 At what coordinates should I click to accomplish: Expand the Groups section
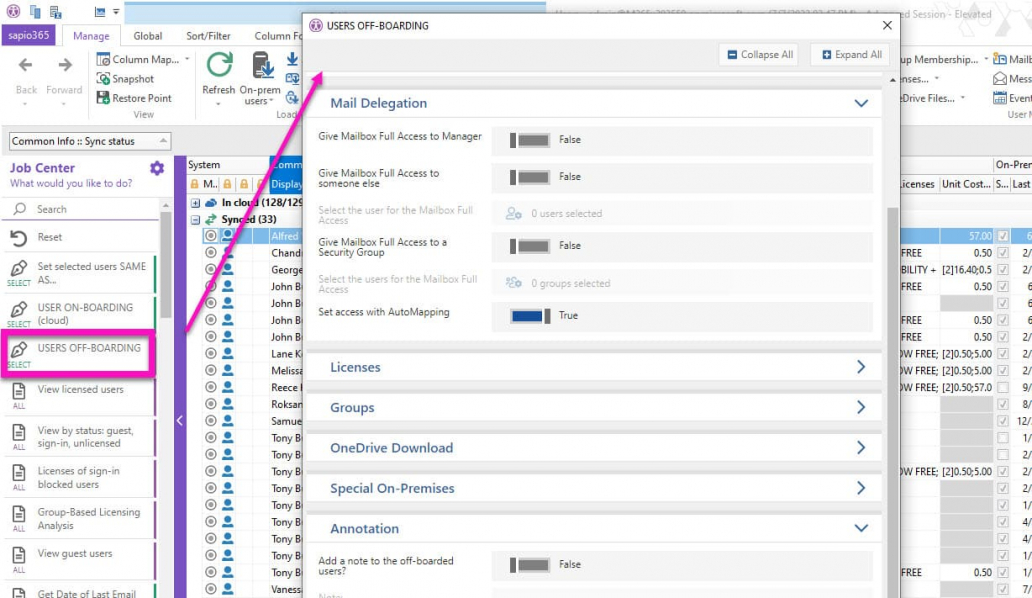(x=861, y=408)
